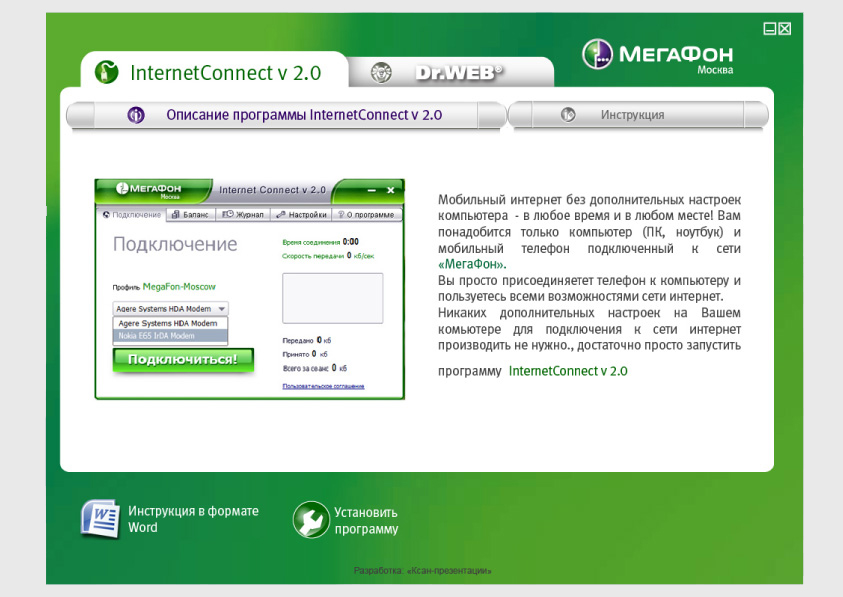
Task: Select the Баланс tab icon
Action: [x=175, y=214]
